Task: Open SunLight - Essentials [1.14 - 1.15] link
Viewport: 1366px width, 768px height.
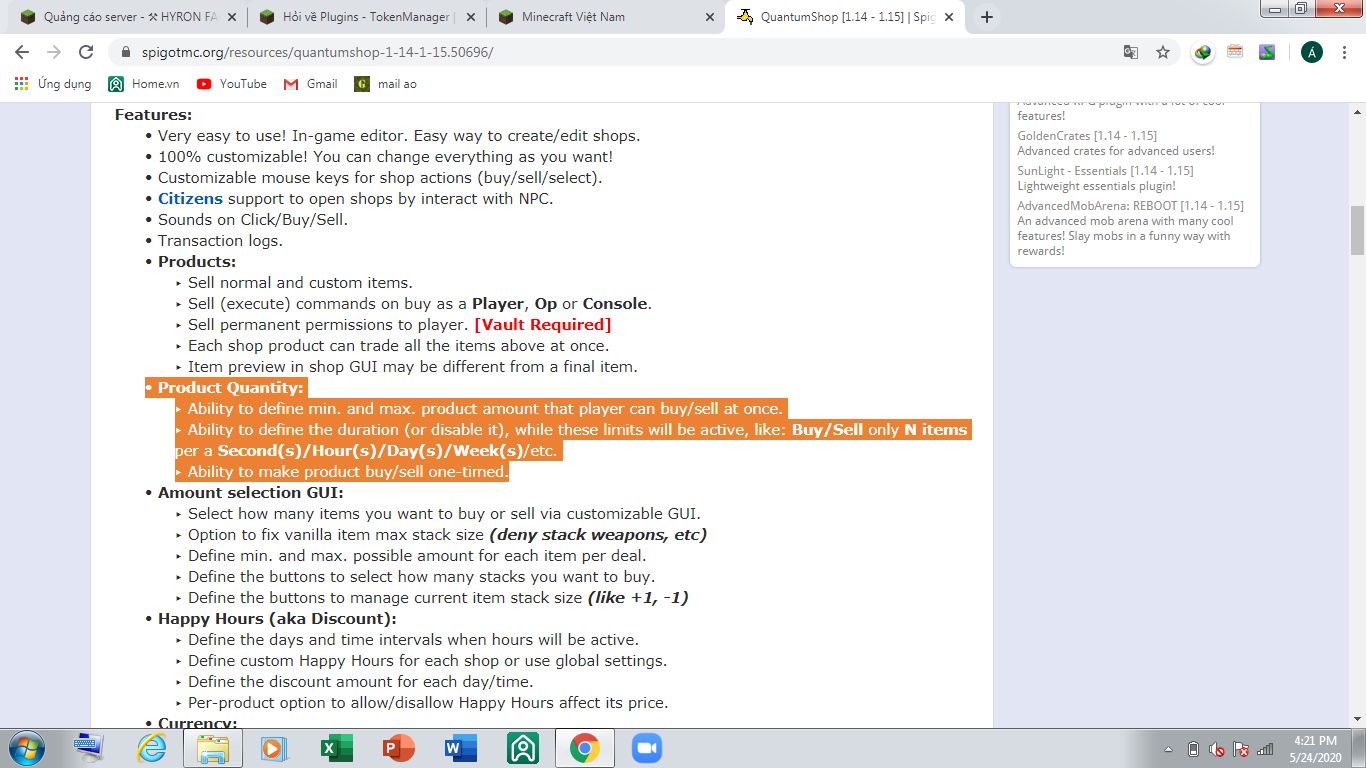Action: [1105, 171]
